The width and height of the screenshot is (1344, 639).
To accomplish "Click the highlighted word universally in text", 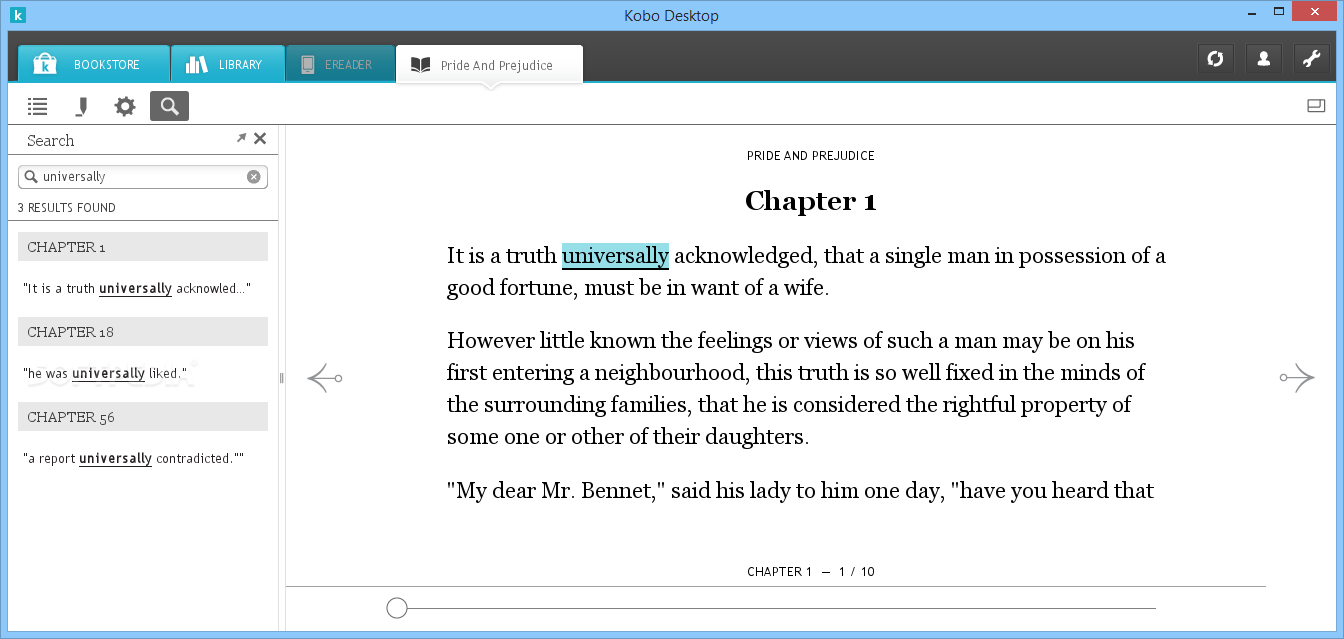I will (615, 256).
